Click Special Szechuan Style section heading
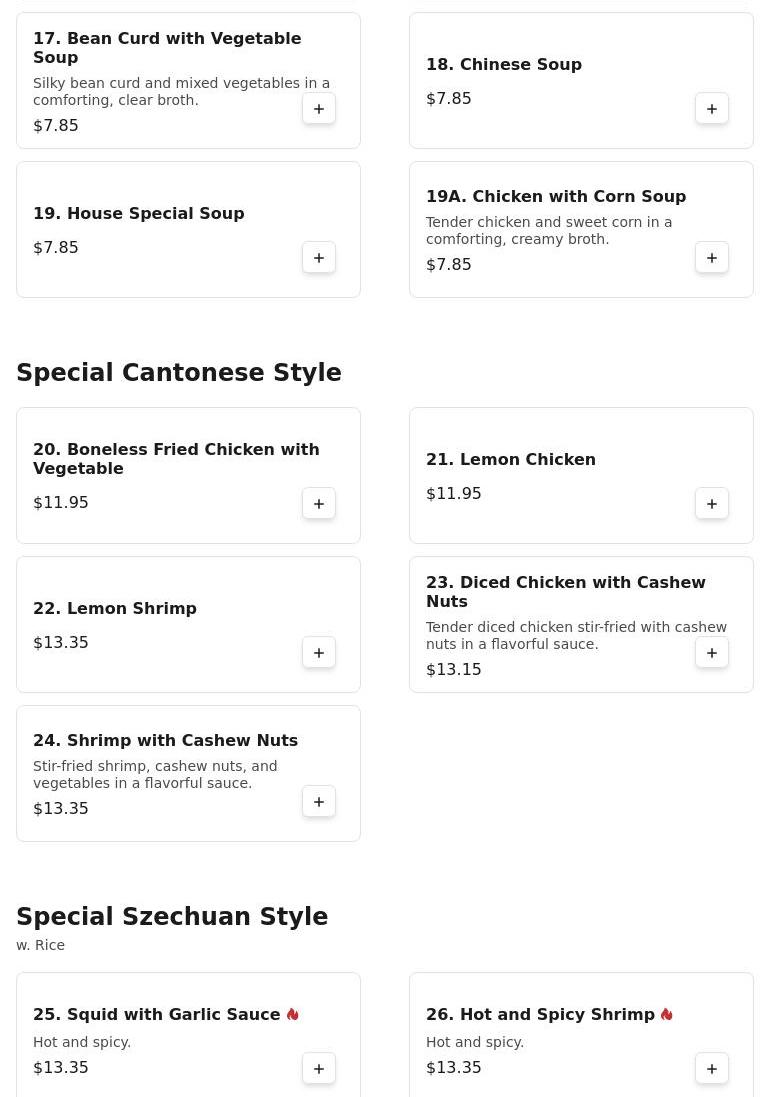 coord(172,916)
